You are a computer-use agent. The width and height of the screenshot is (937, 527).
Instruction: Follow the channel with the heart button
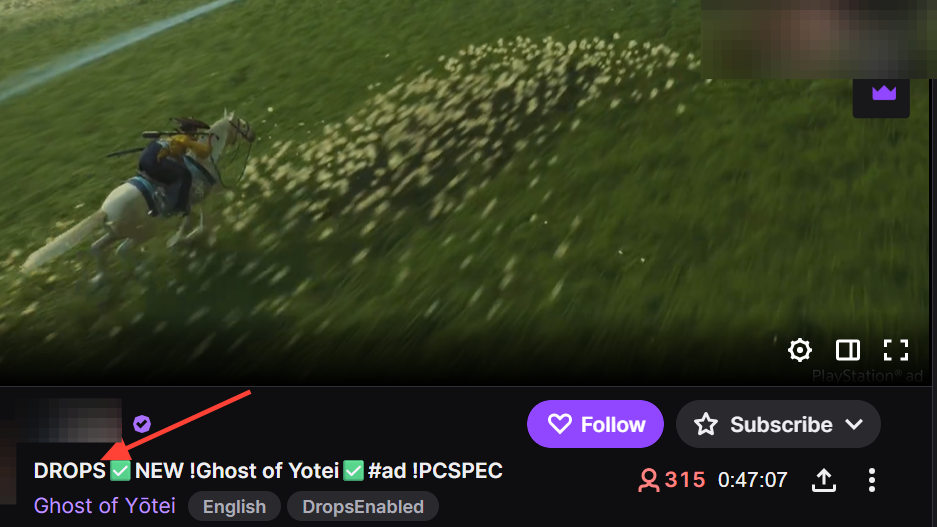pyautogui.click(x=595, y=424)
